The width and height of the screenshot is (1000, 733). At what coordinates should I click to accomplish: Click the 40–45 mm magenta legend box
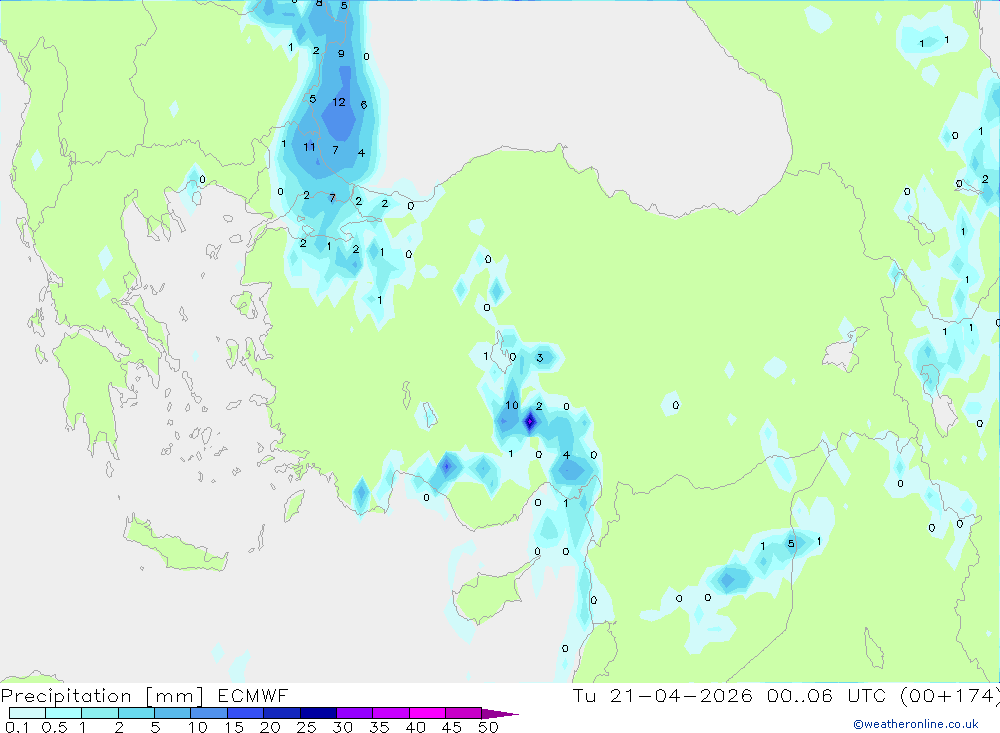[427, 713]
